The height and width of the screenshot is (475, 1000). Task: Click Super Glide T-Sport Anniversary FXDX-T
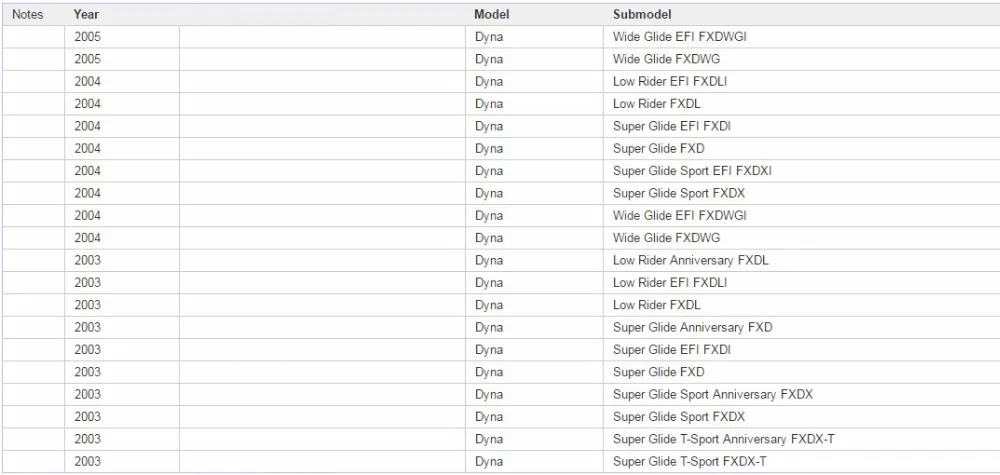(724, 439)
